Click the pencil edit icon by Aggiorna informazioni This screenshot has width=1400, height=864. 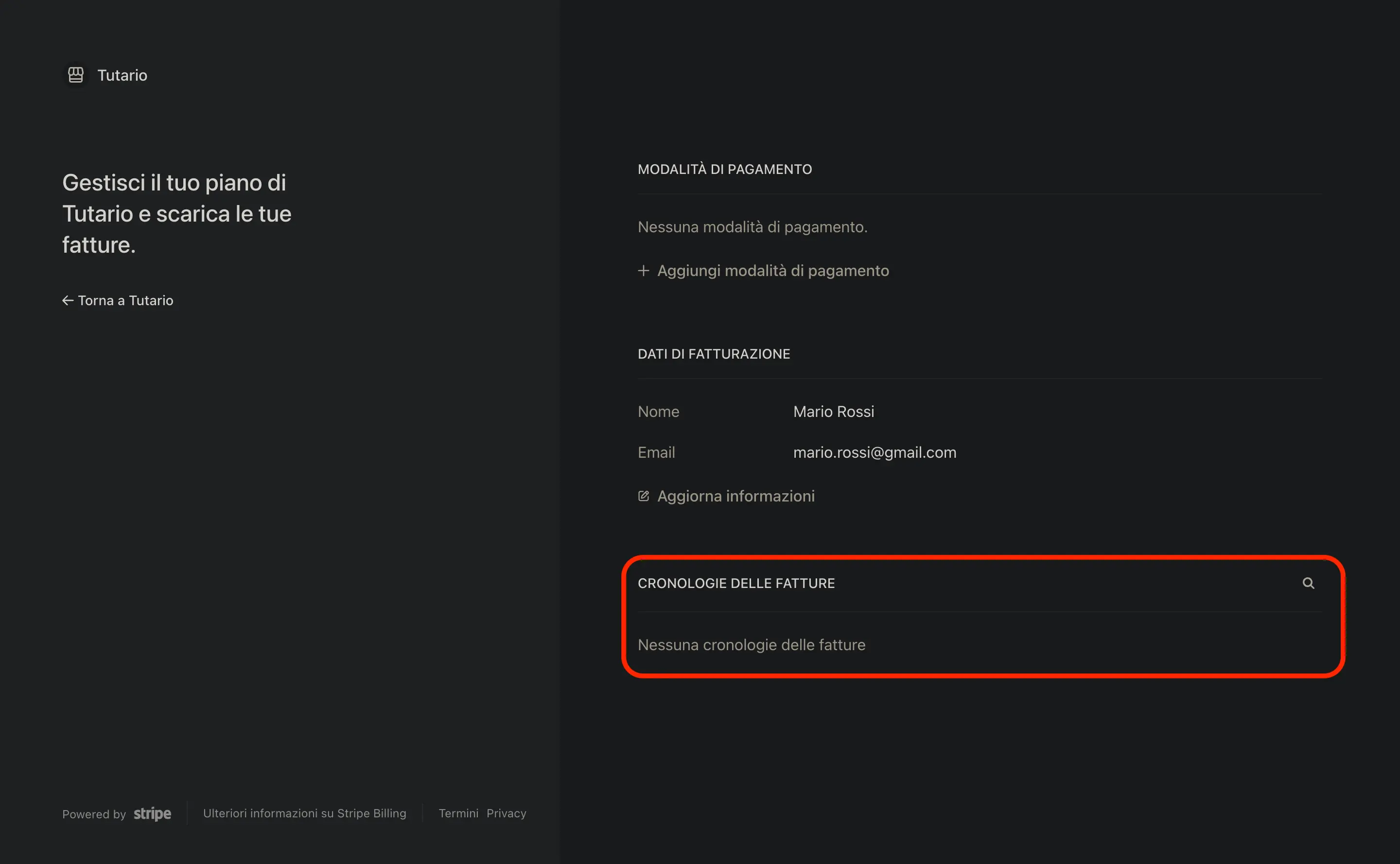pos(643,496)
